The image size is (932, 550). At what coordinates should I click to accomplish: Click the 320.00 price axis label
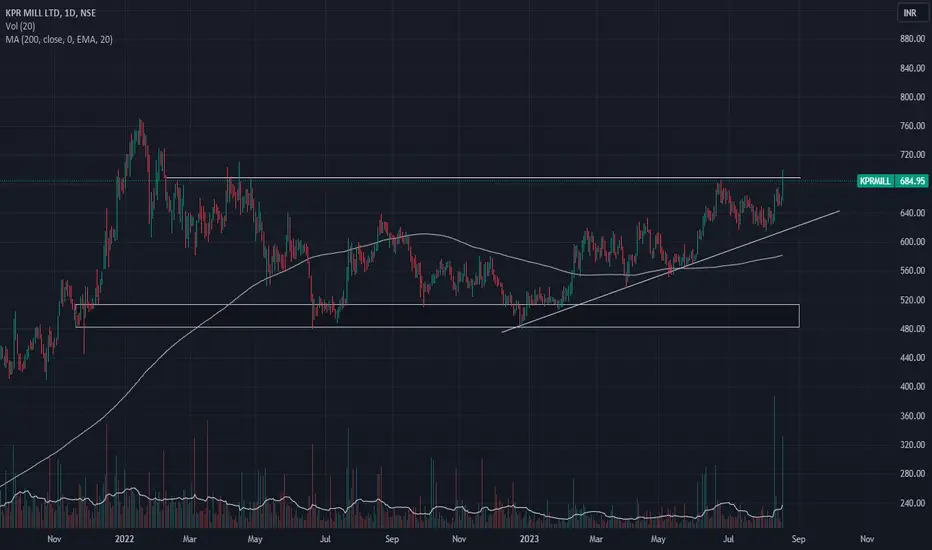click(x=912, y=445)
